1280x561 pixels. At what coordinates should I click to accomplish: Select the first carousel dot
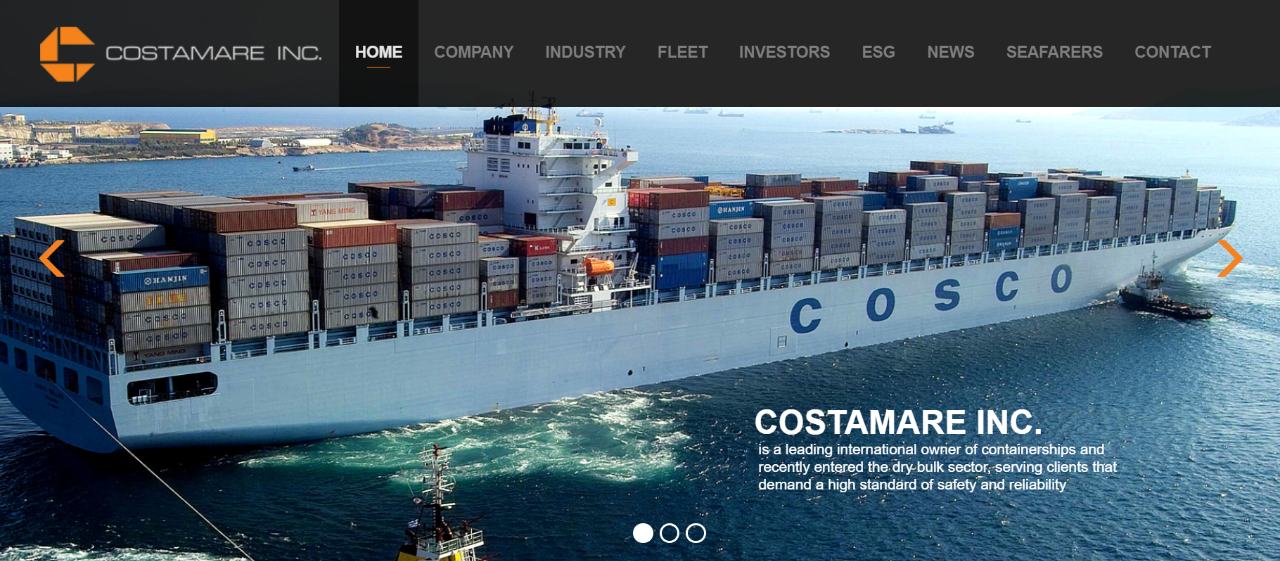[643, 533]
